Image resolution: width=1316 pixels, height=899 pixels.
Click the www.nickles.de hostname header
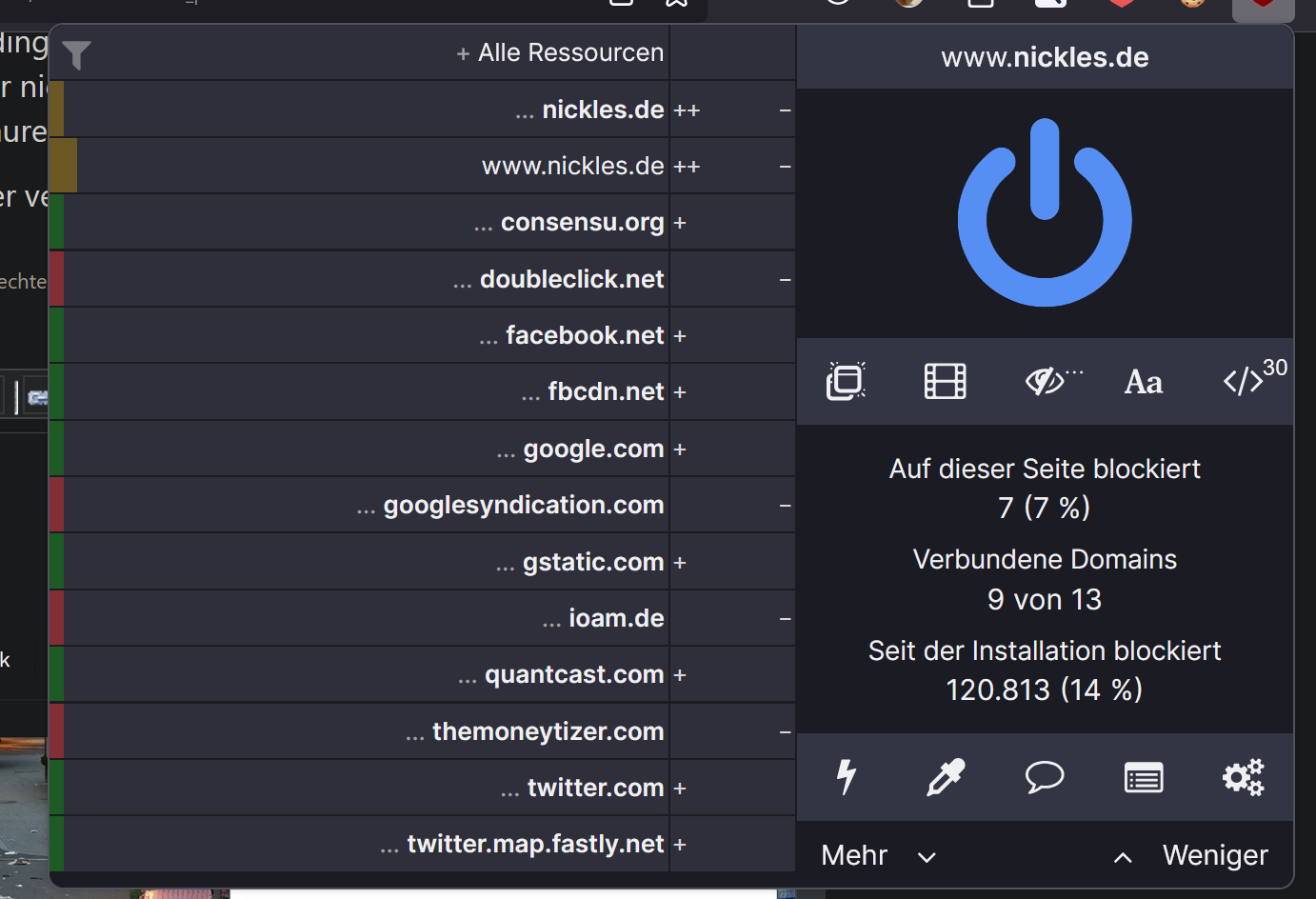(x=1045, y=57)
